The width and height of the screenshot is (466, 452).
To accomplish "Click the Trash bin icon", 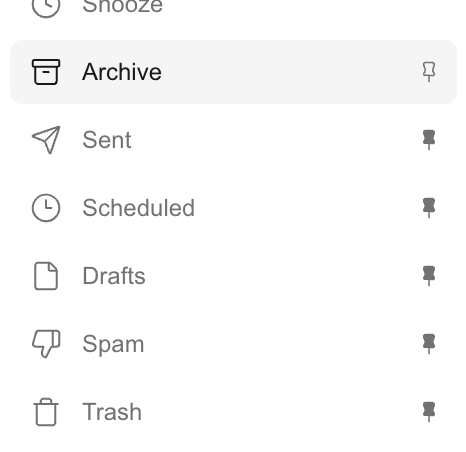I will [x=46, y=412].
